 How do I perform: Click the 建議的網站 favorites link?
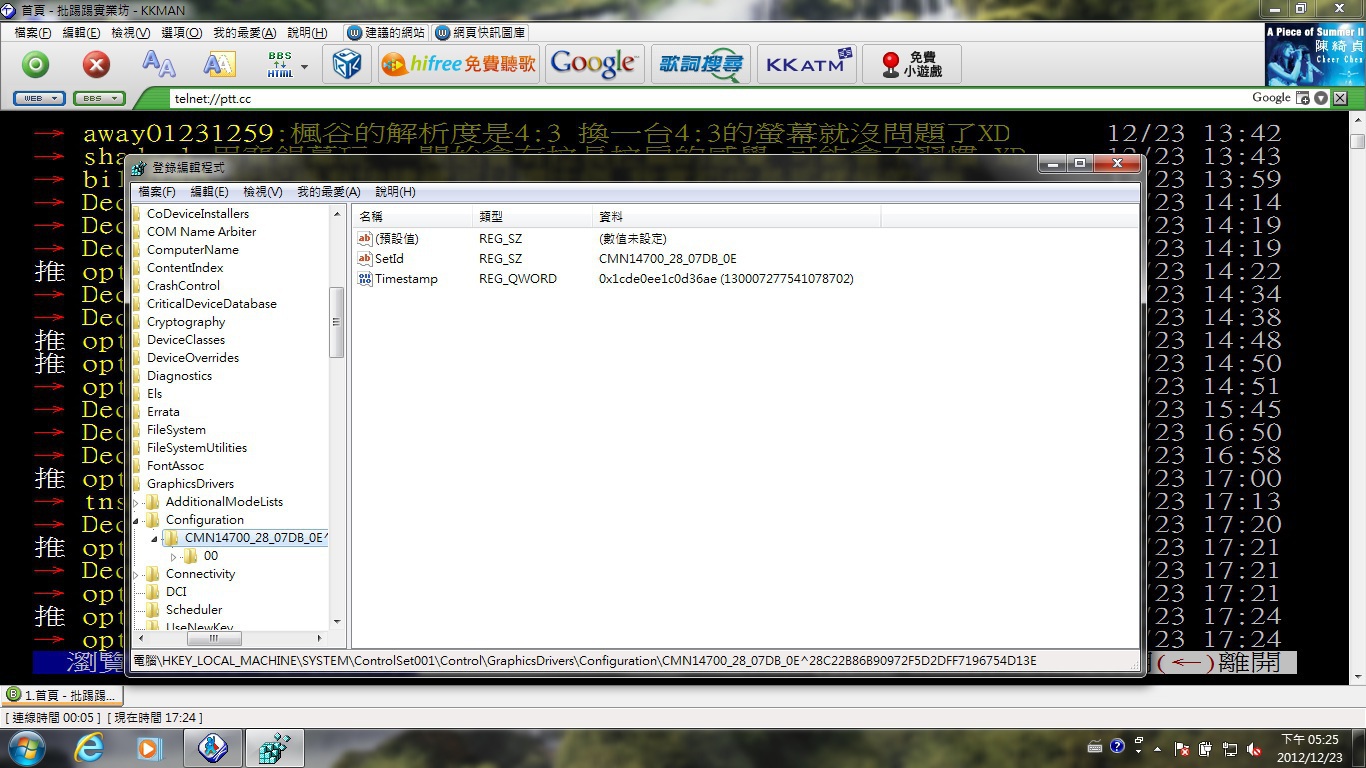[x=386, y=33]
